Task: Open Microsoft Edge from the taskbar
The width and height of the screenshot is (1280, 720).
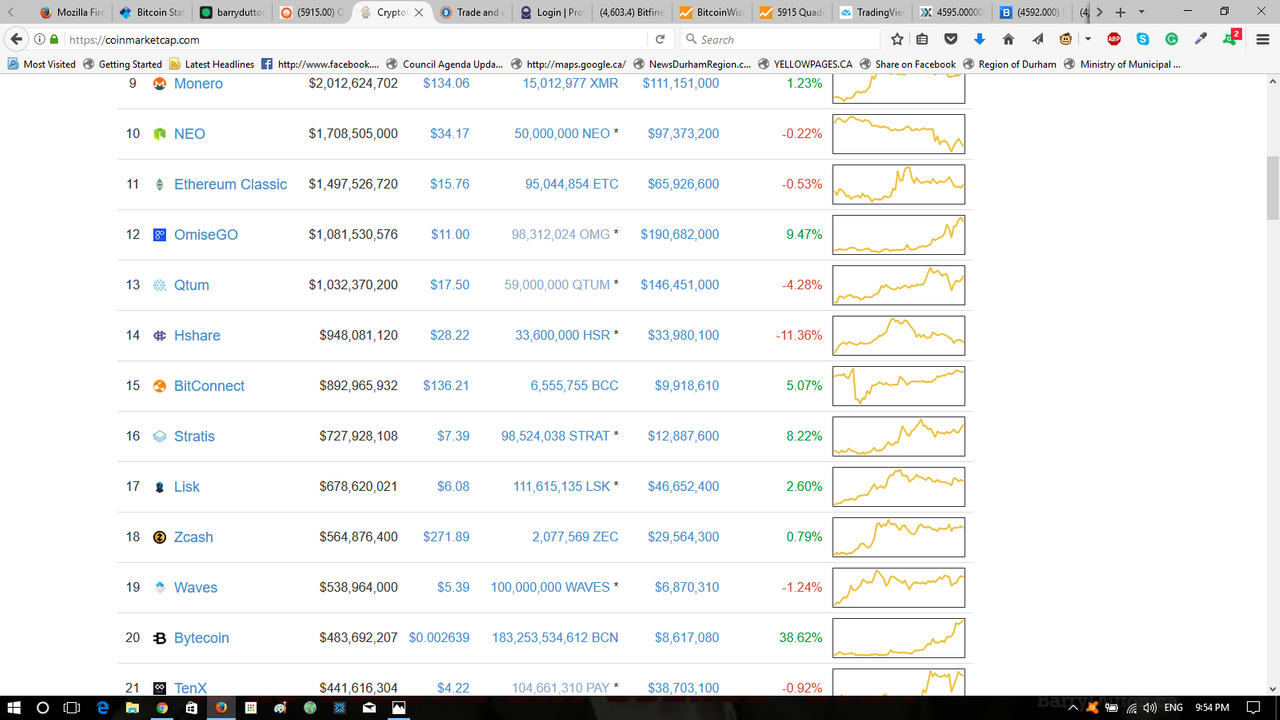Action: click(x=102, y=707)
